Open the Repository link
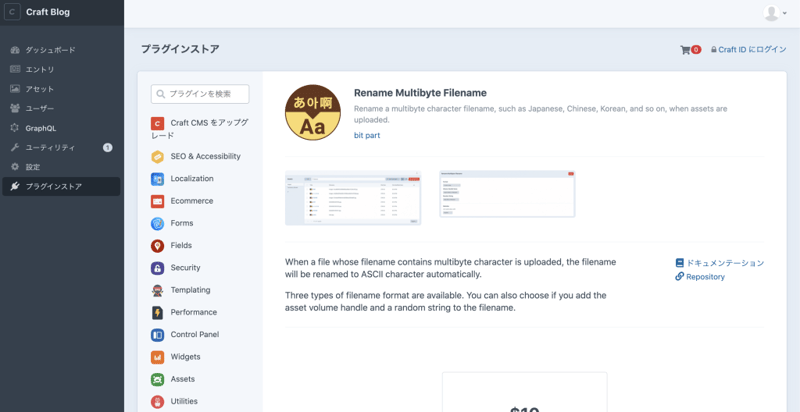Viewport: 800px width, 412px height. 705,277
